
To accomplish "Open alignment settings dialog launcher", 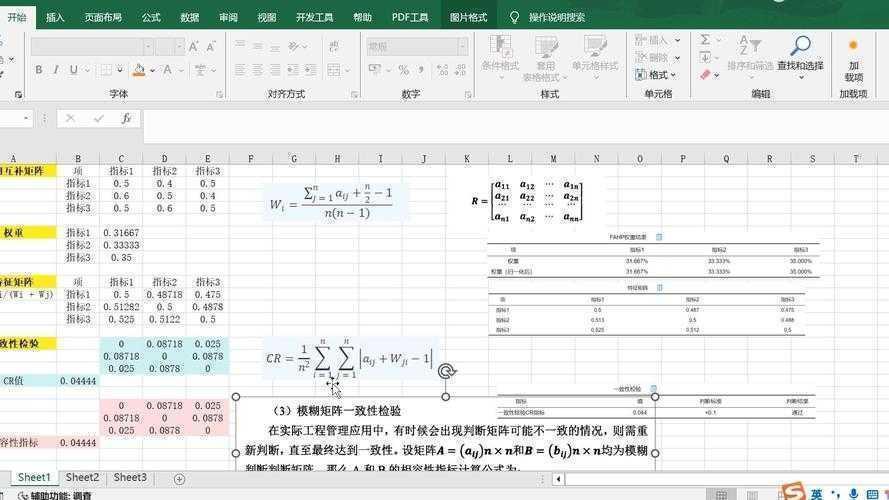I will click(354, 95).
